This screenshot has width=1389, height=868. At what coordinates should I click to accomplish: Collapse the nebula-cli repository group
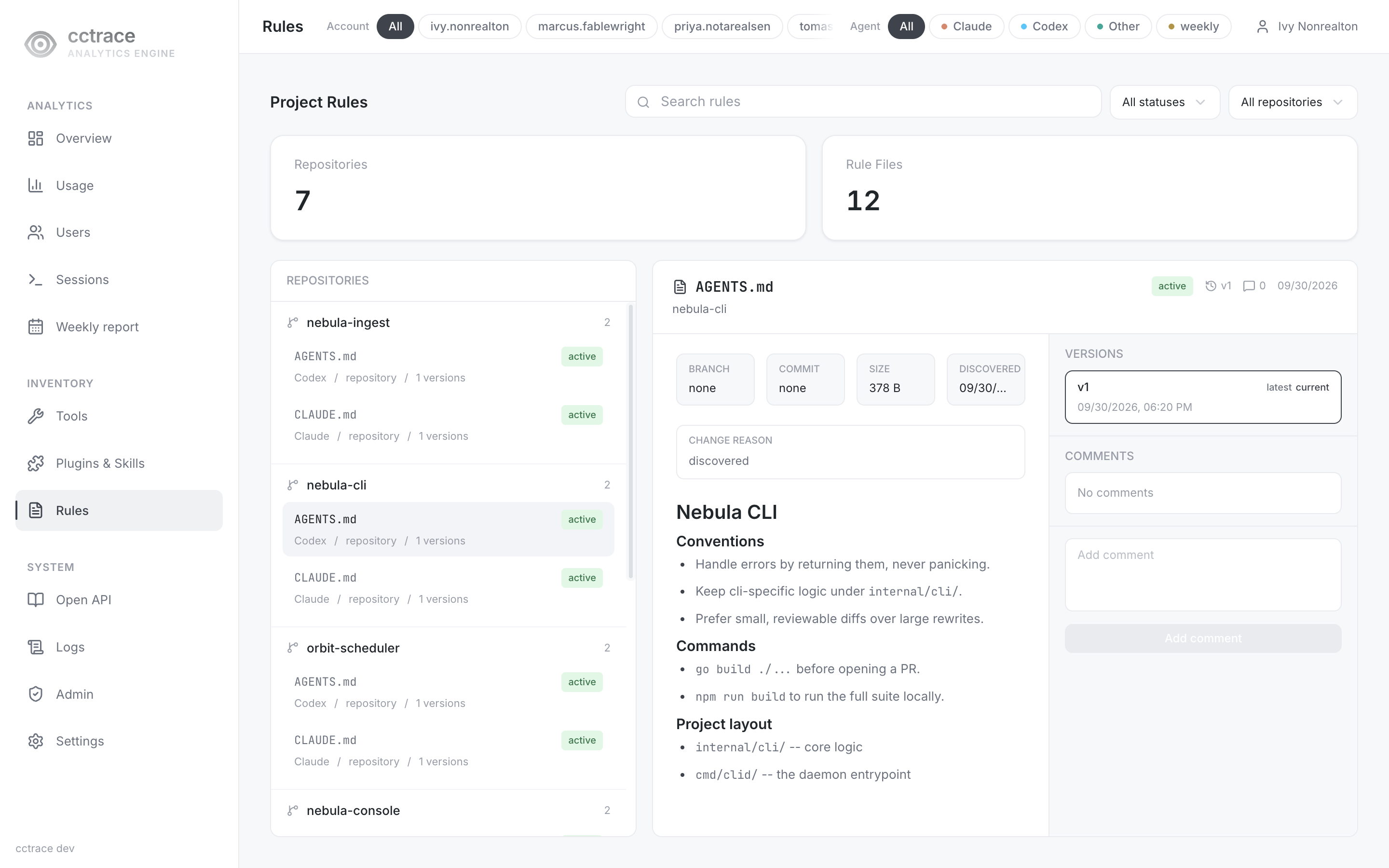click(448, 485)
